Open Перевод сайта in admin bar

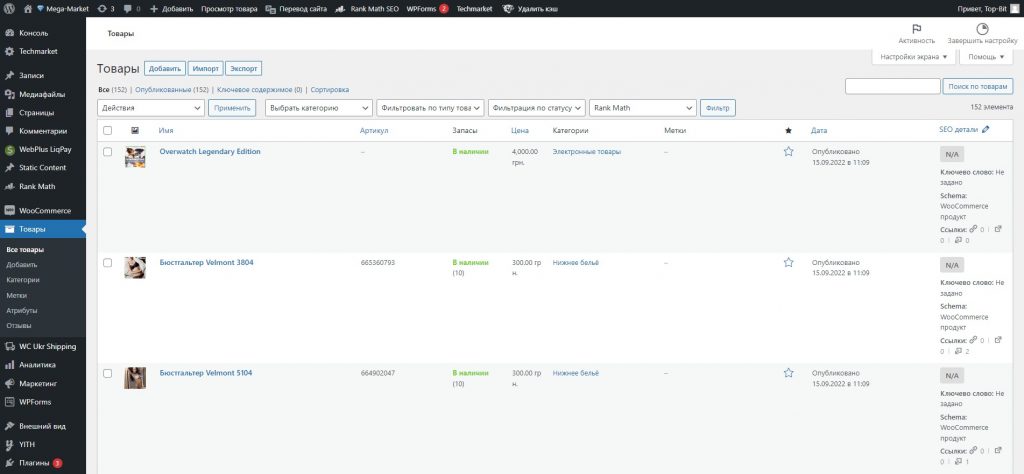pos(296,9)
